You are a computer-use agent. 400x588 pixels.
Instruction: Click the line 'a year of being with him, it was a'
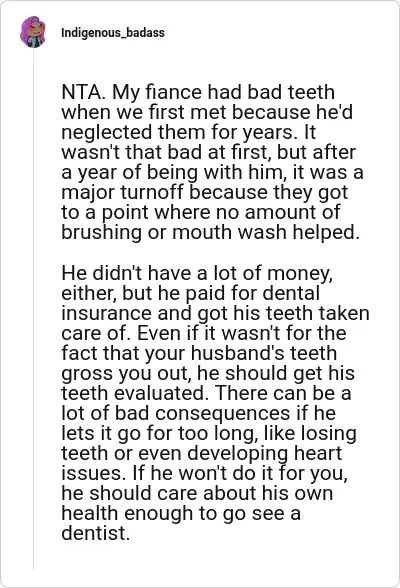pyautogui.click(x=212, y=172)
